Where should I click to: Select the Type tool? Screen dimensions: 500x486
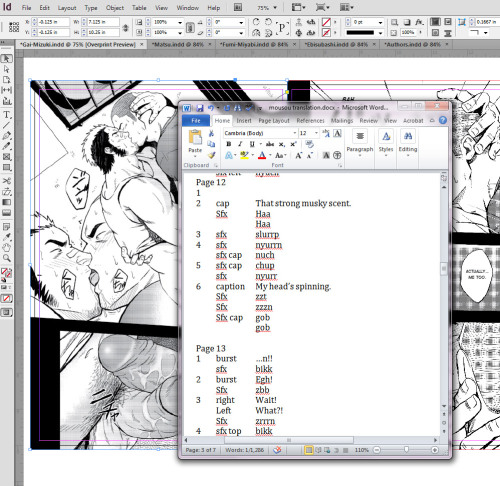pyautogui.click(x=6, y=115)
